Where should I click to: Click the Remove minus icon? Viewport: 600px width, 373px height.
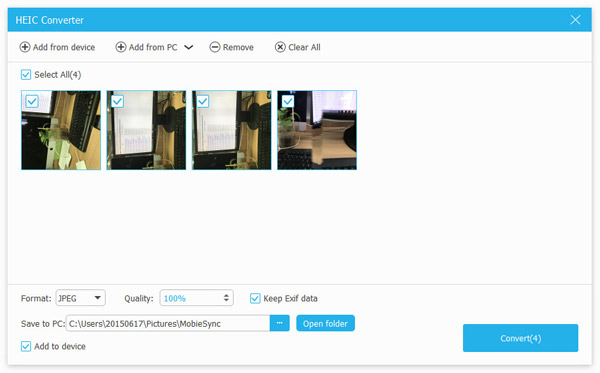[x=215, y=47]
